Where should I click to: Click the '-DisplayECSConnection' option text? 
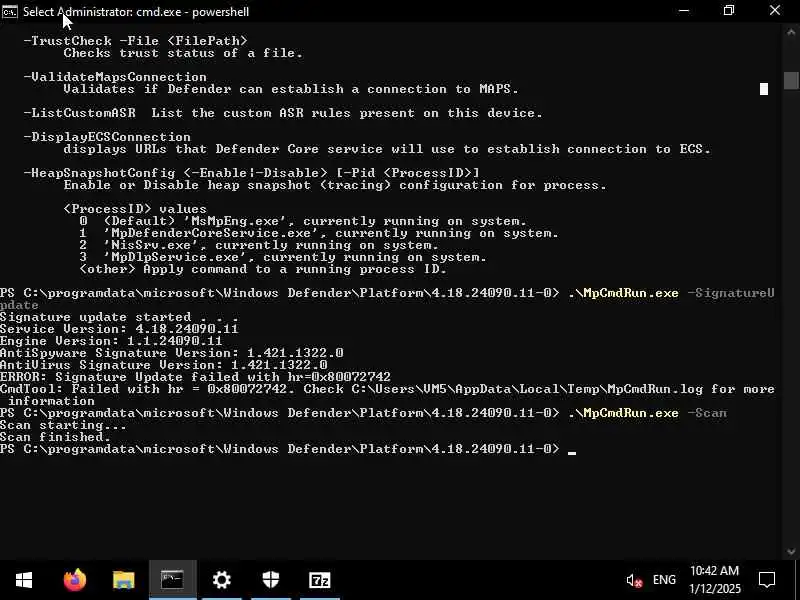(x=107, y=137)
